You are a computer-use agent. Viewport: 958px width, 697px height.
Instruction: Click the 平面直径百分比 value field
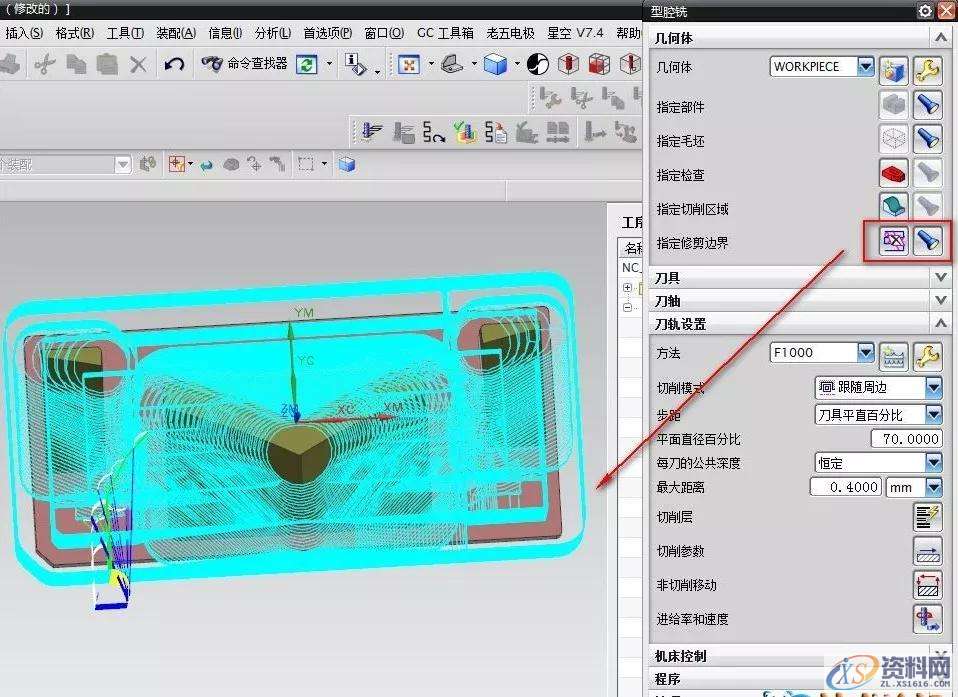905,438
